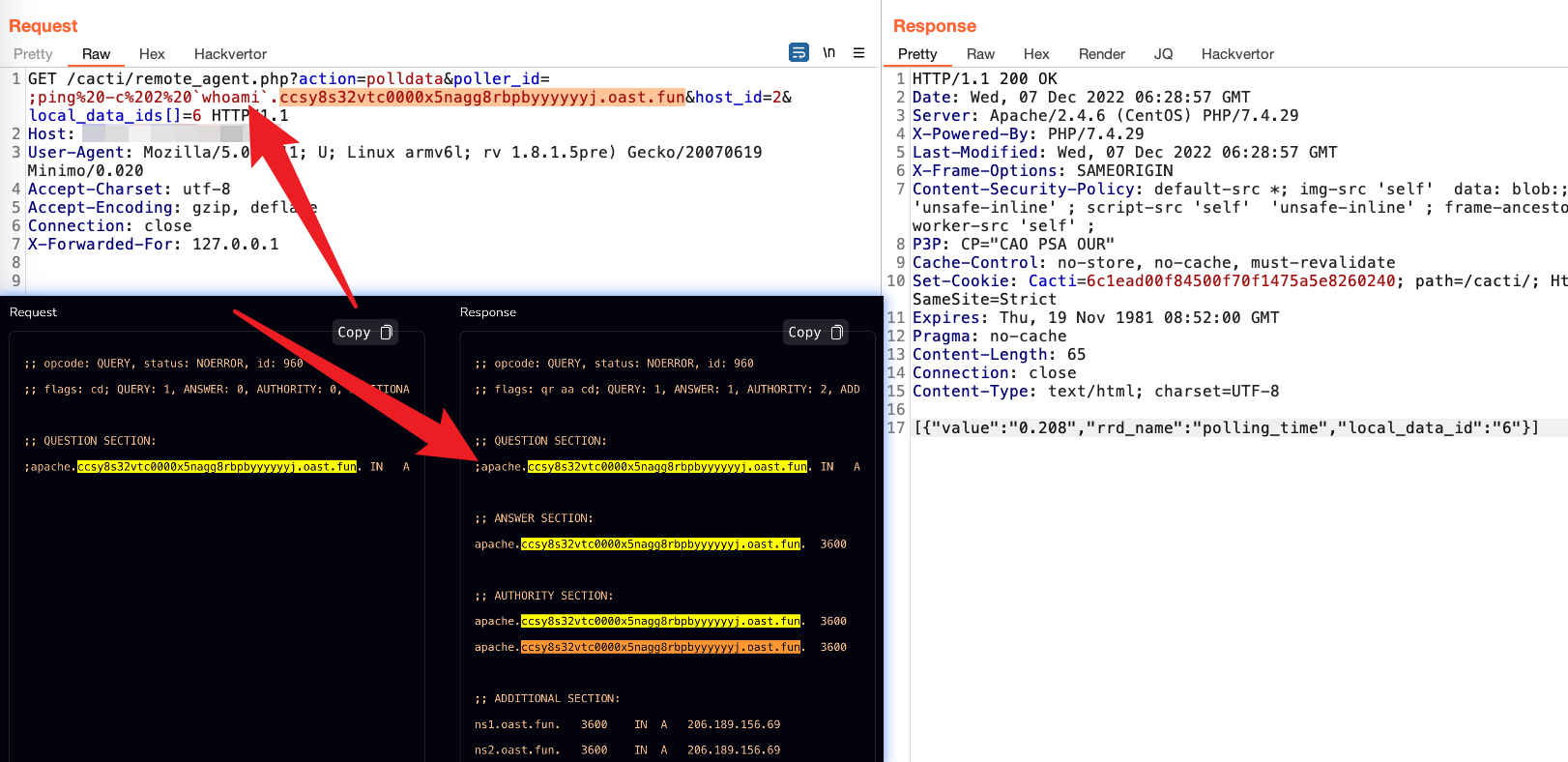Click the ADDITIONAL SECTION label
This screenshot has width=1568, height=762.
point(547,698)
